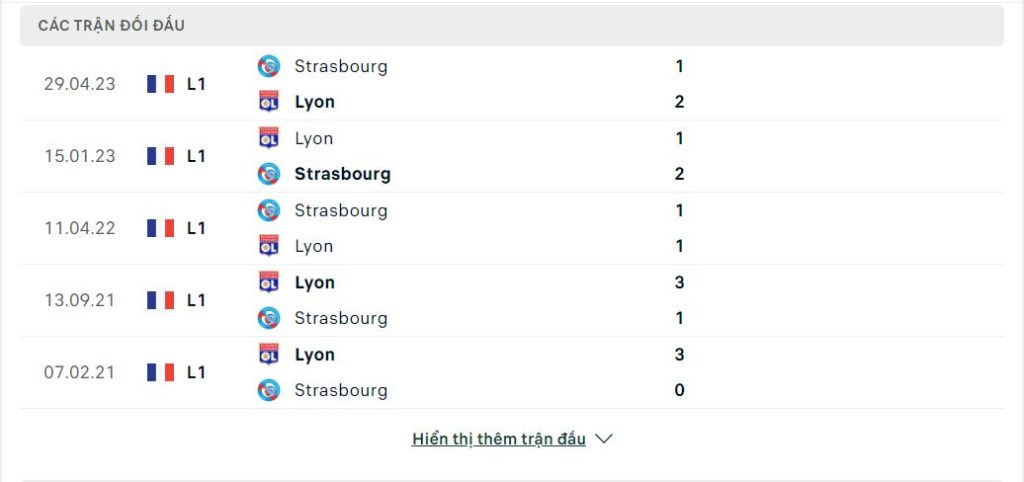
Task: Click bold Lyon name in 07.02.21 match
Action: 315,355
